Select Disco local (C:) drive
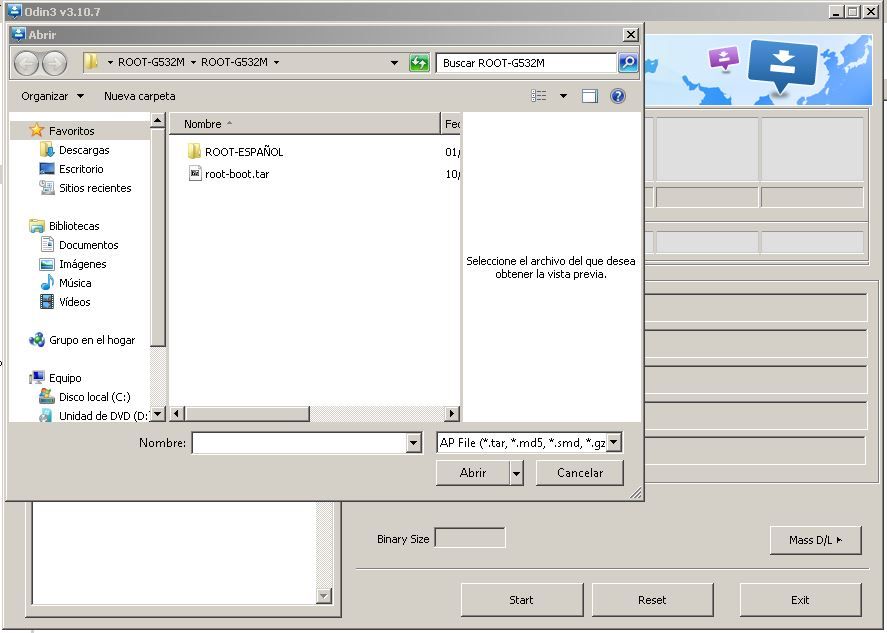This screenshot has width=887, height=633. tap(94, 397)
